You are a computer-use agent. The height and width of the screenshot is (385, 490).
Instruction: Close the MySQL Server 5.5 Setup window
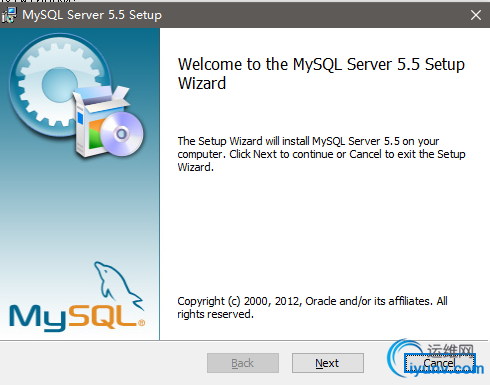tap(476, 15)
